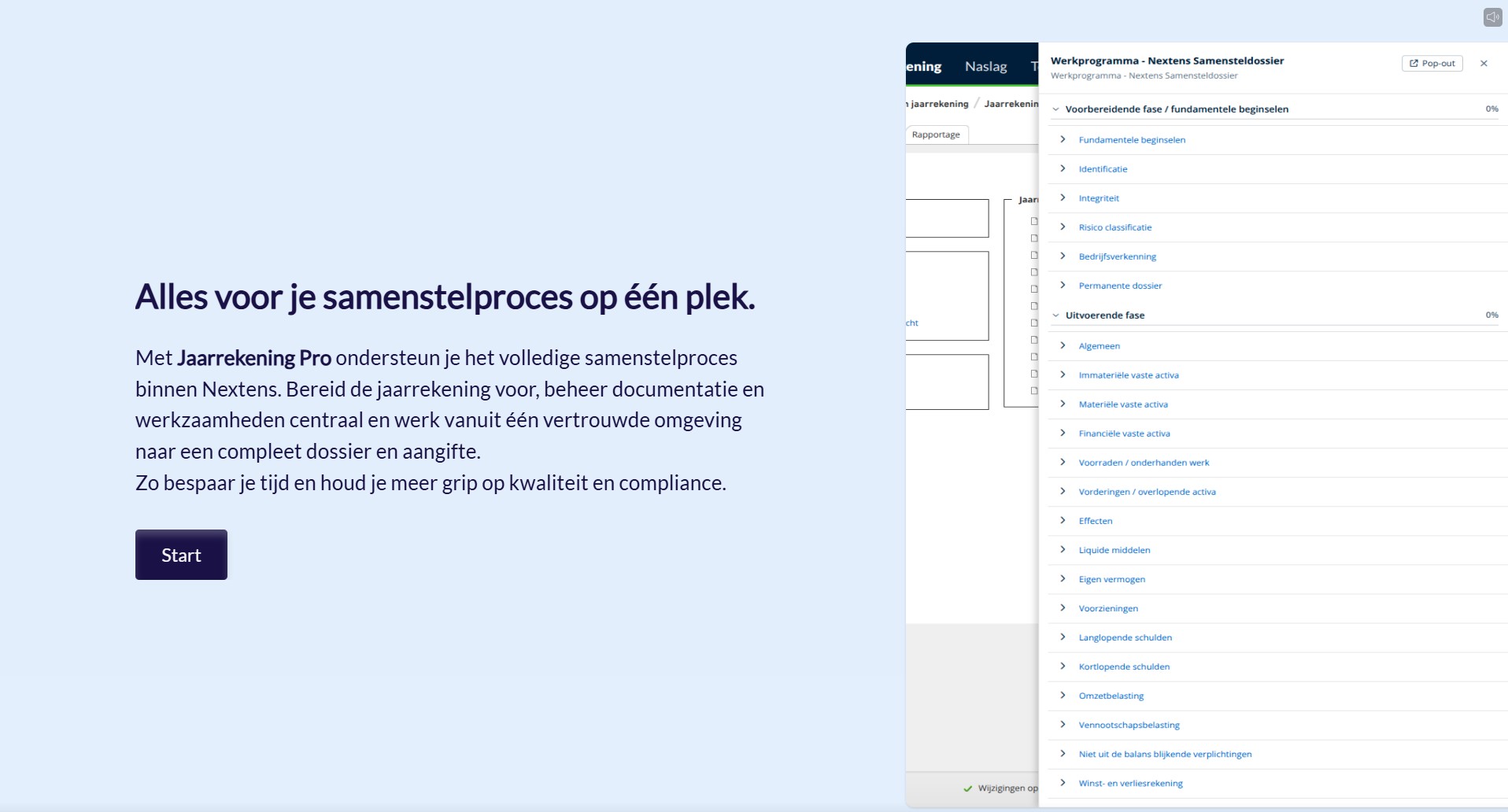Expand Immateriële vaste activa chevron
The width and height of the screenshot is (1508, 812).
(x=1063, y=375)
